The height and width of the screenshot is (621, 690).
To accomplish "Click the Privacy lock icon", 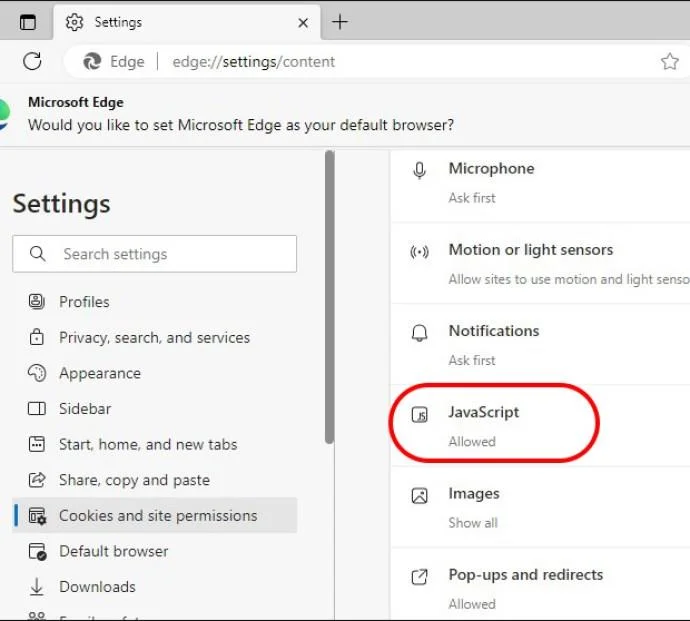I will pos(37,337).
